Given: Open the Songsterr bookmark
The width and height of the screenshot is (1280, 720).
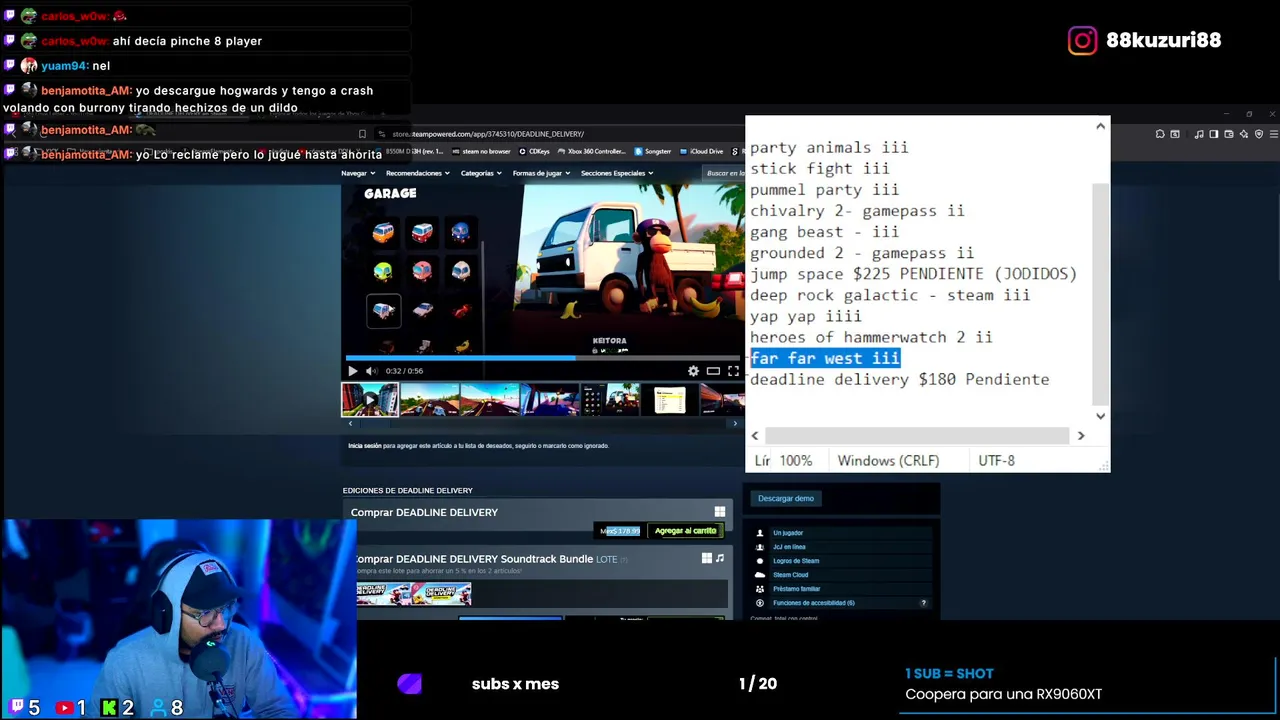Looking at the screenshot, I should tap(653, 152).
